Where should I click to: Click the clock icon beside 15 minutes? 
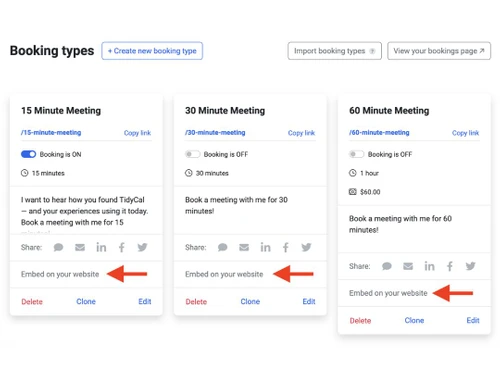point(25,173)
